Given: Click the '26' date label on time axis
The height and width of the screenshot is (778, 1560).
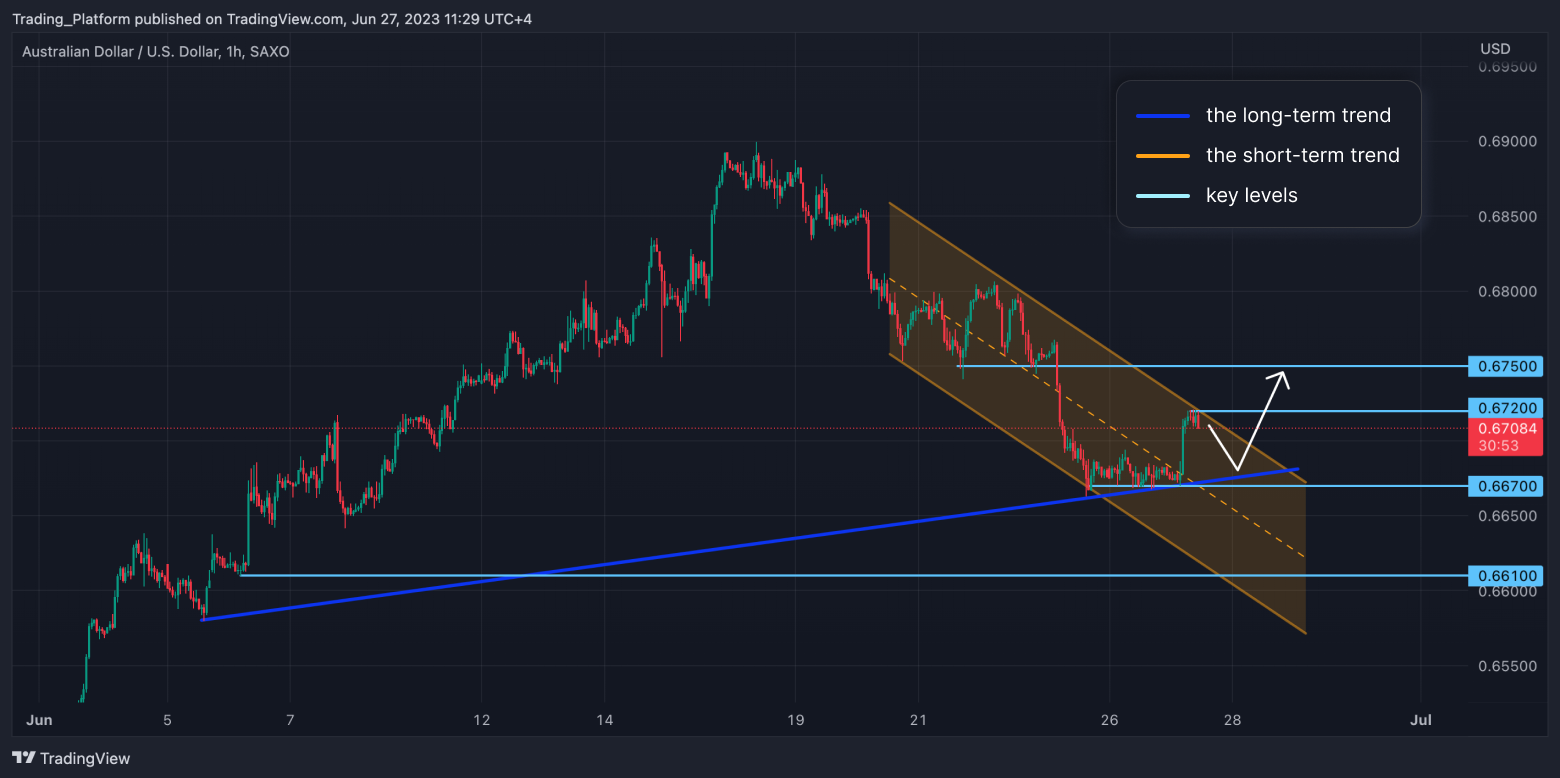Looking at the screenshot, I should click(x=1108, y=720).
